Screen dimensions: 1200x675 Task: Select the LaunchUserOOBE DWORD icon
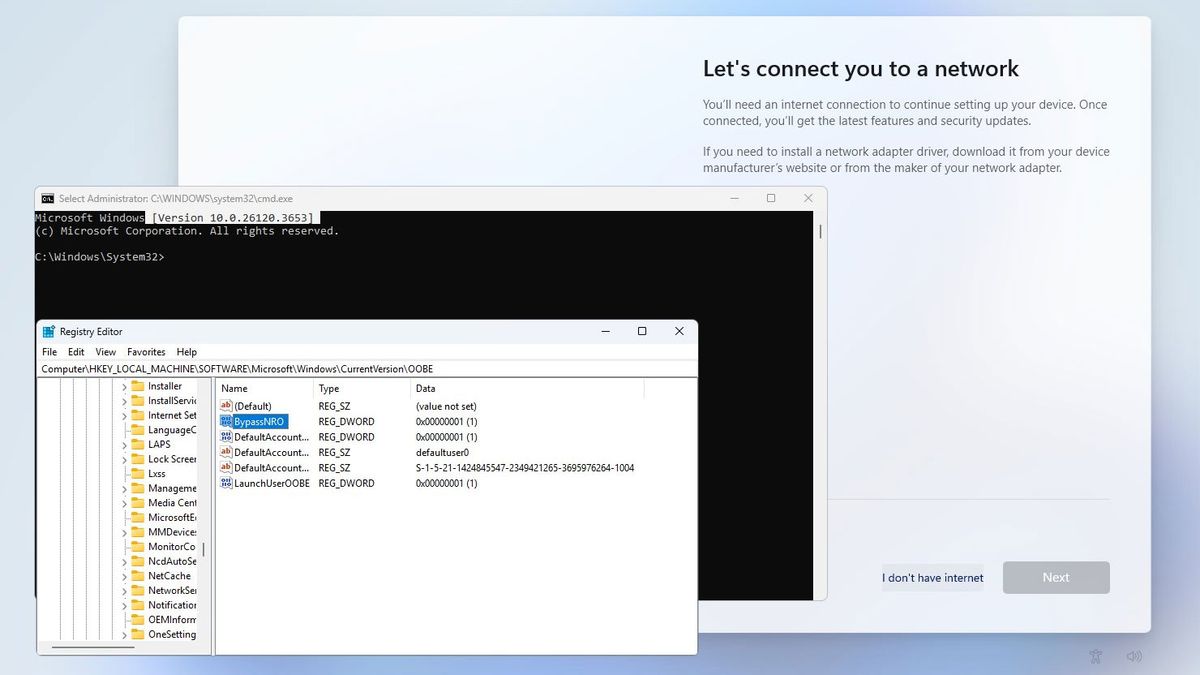(x=227, y=483)
